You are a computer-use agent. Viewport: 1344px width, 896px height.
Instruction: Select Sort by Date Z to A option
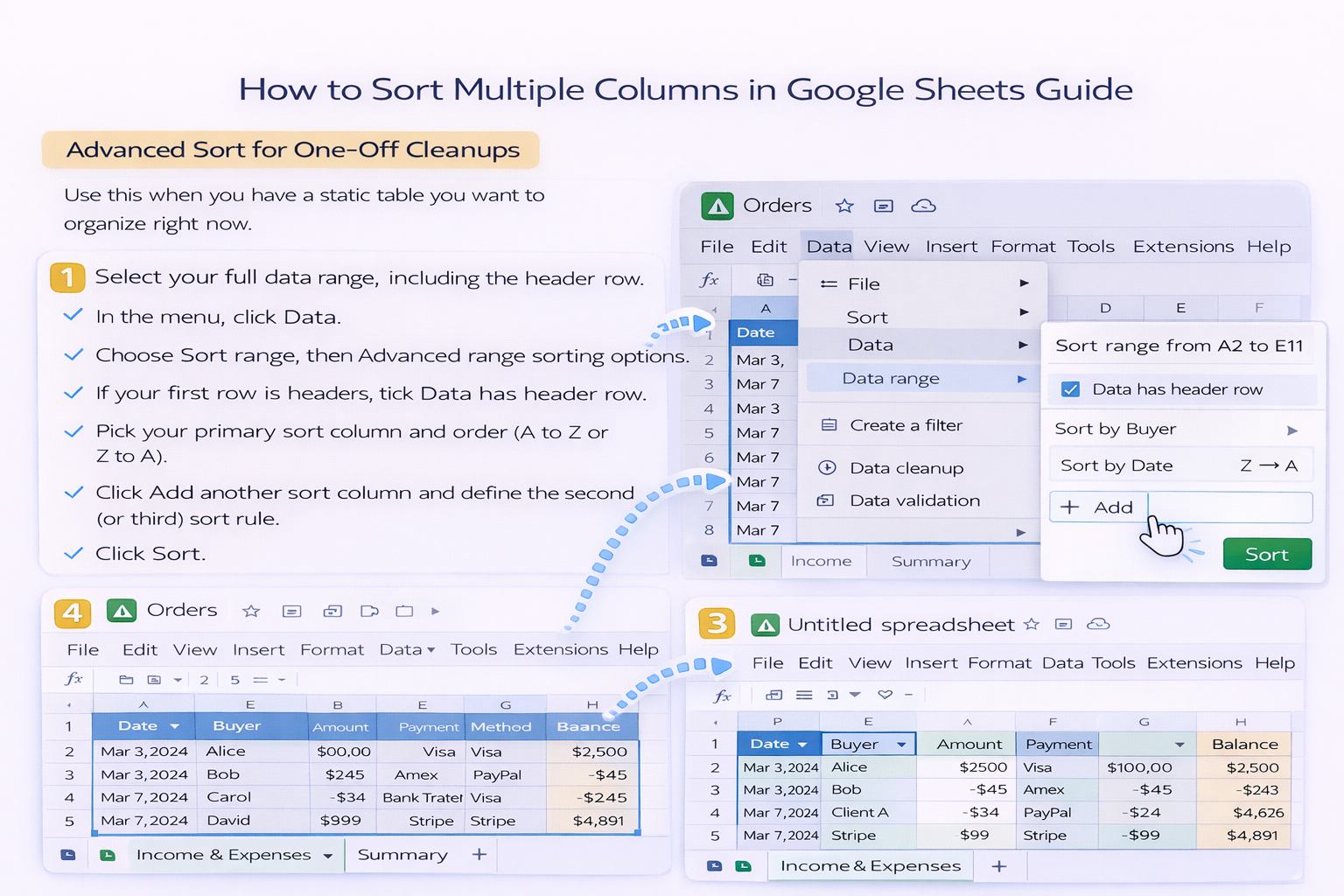point(1180,465)
